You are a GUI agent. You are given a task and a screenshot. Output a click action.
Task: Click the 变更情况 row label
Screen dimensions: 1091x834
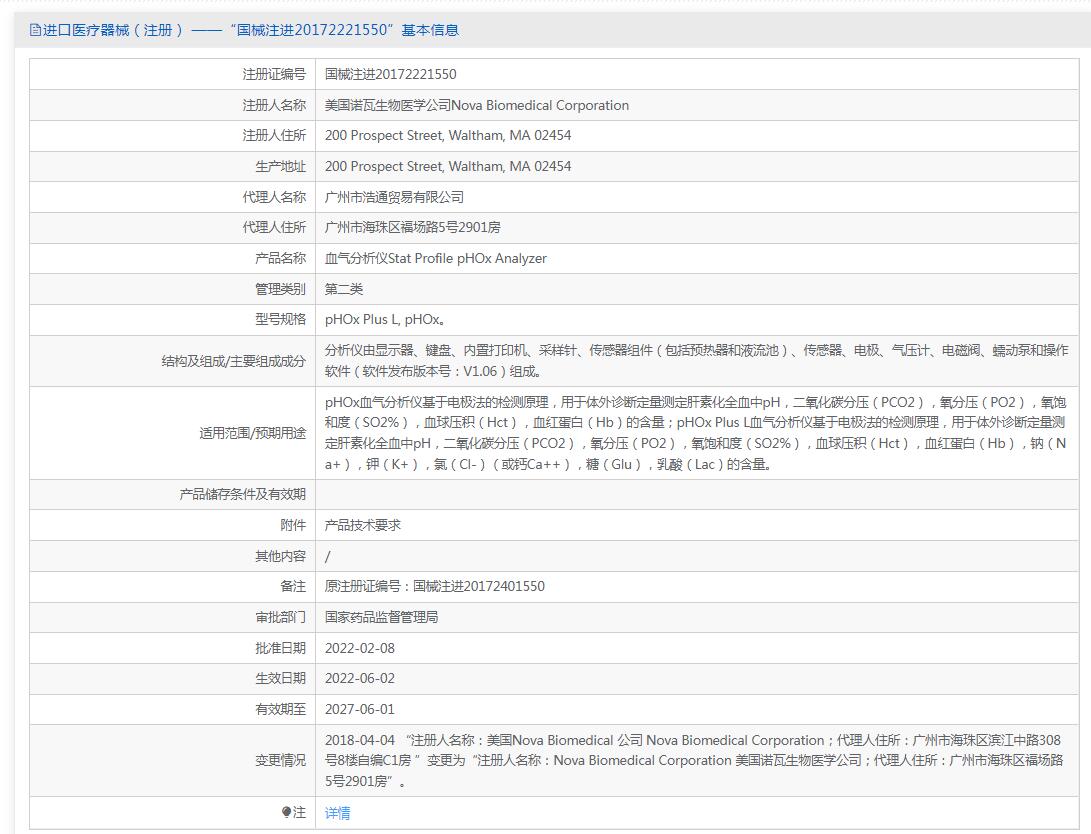tap(280, 760)
